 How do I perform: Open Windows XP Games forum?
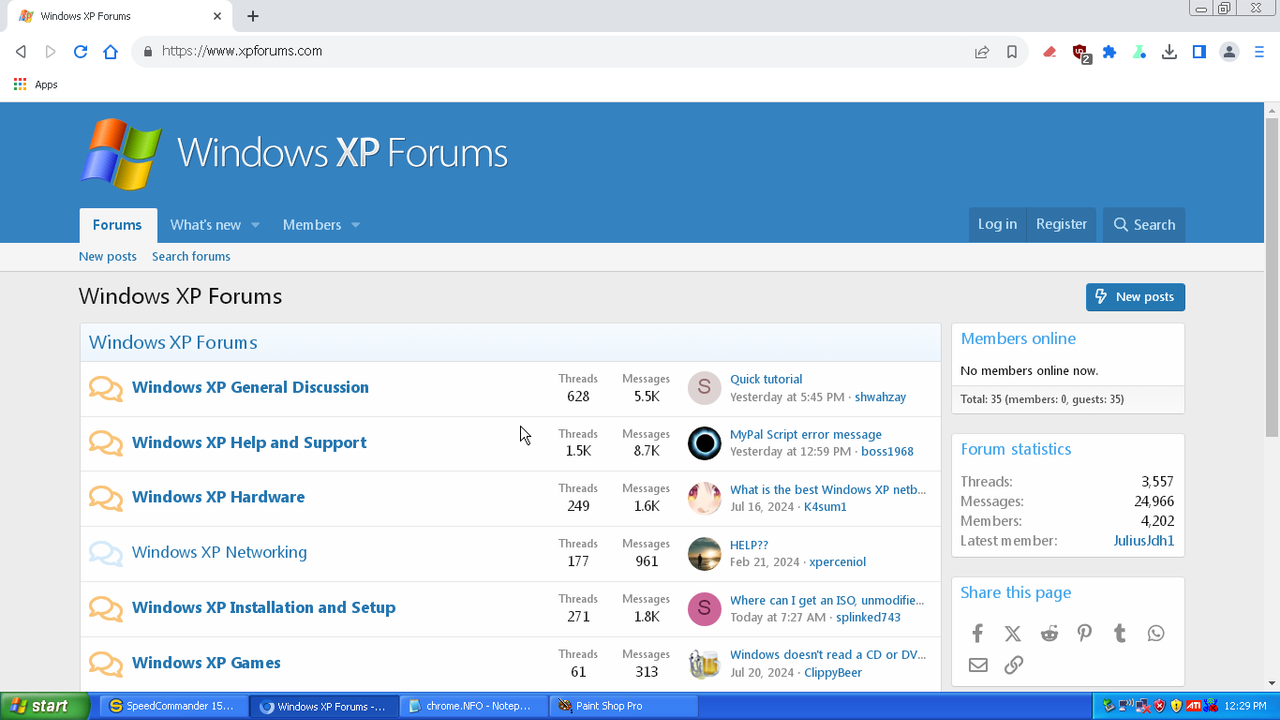pyautogui.click(x=206, y=663)
